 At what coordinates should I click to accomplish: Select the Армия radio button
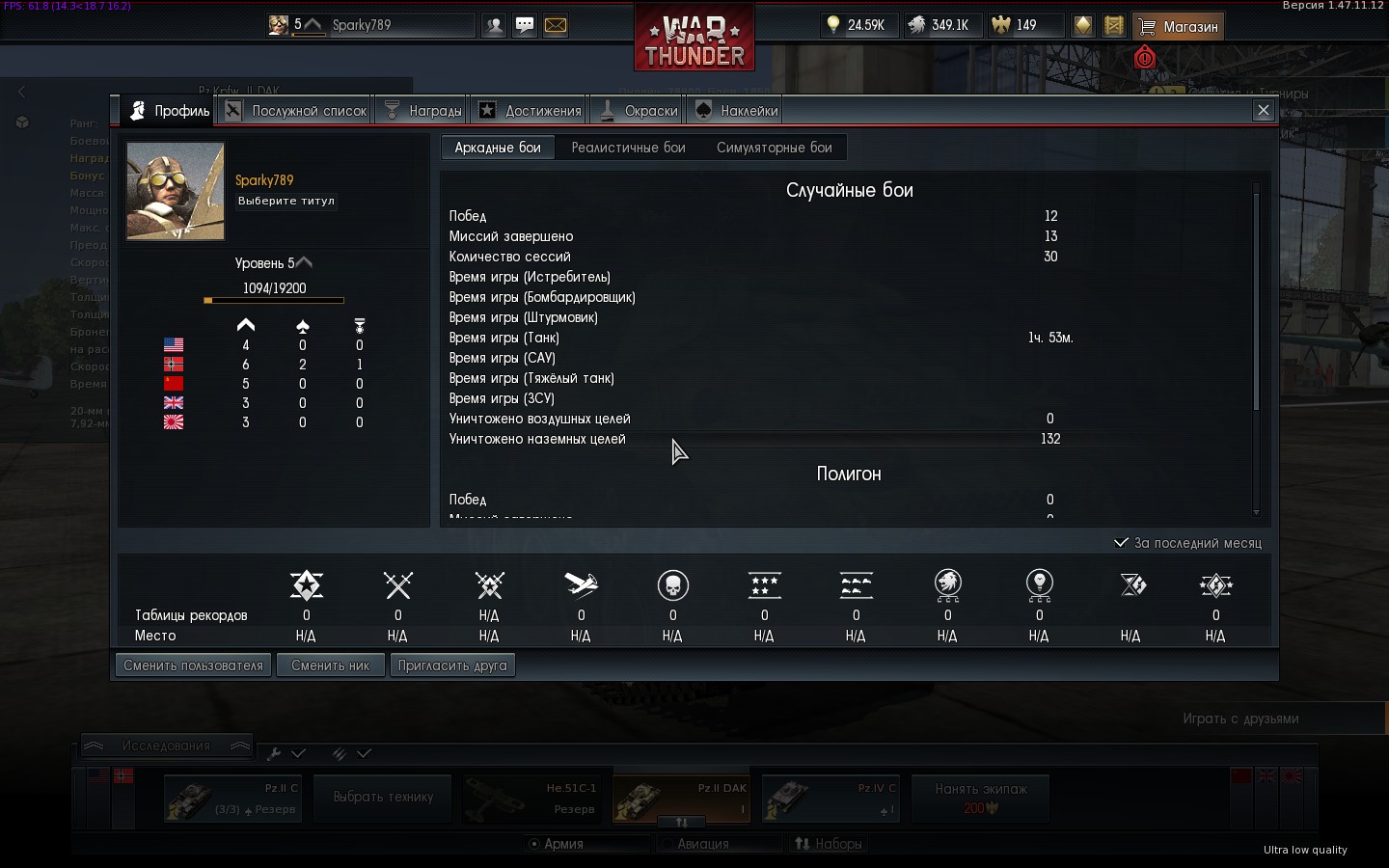click(x=533, y=844)
